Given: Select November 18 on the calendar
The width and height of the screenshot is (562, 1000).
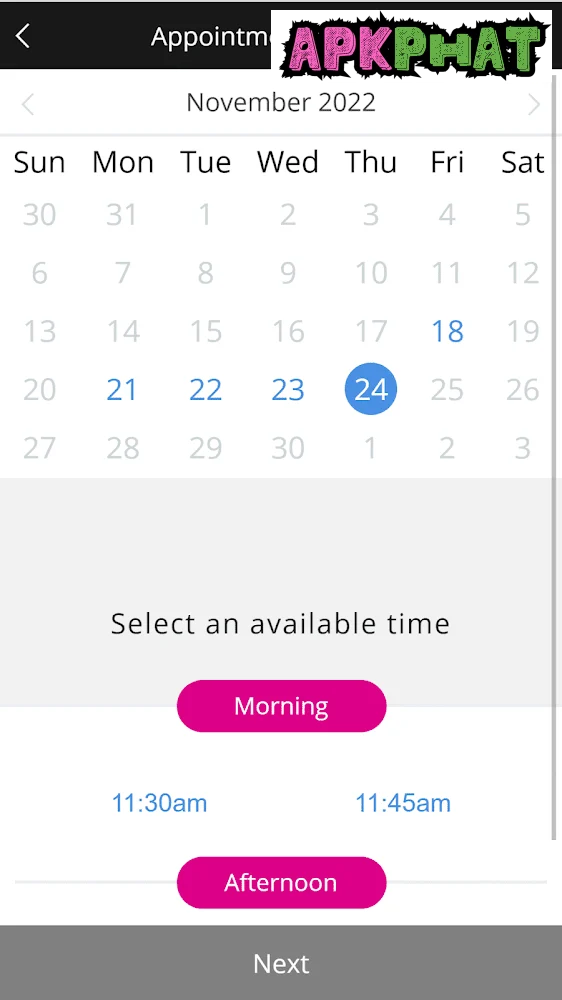Looking at the screenshot, I should click(x=447, y=331).
